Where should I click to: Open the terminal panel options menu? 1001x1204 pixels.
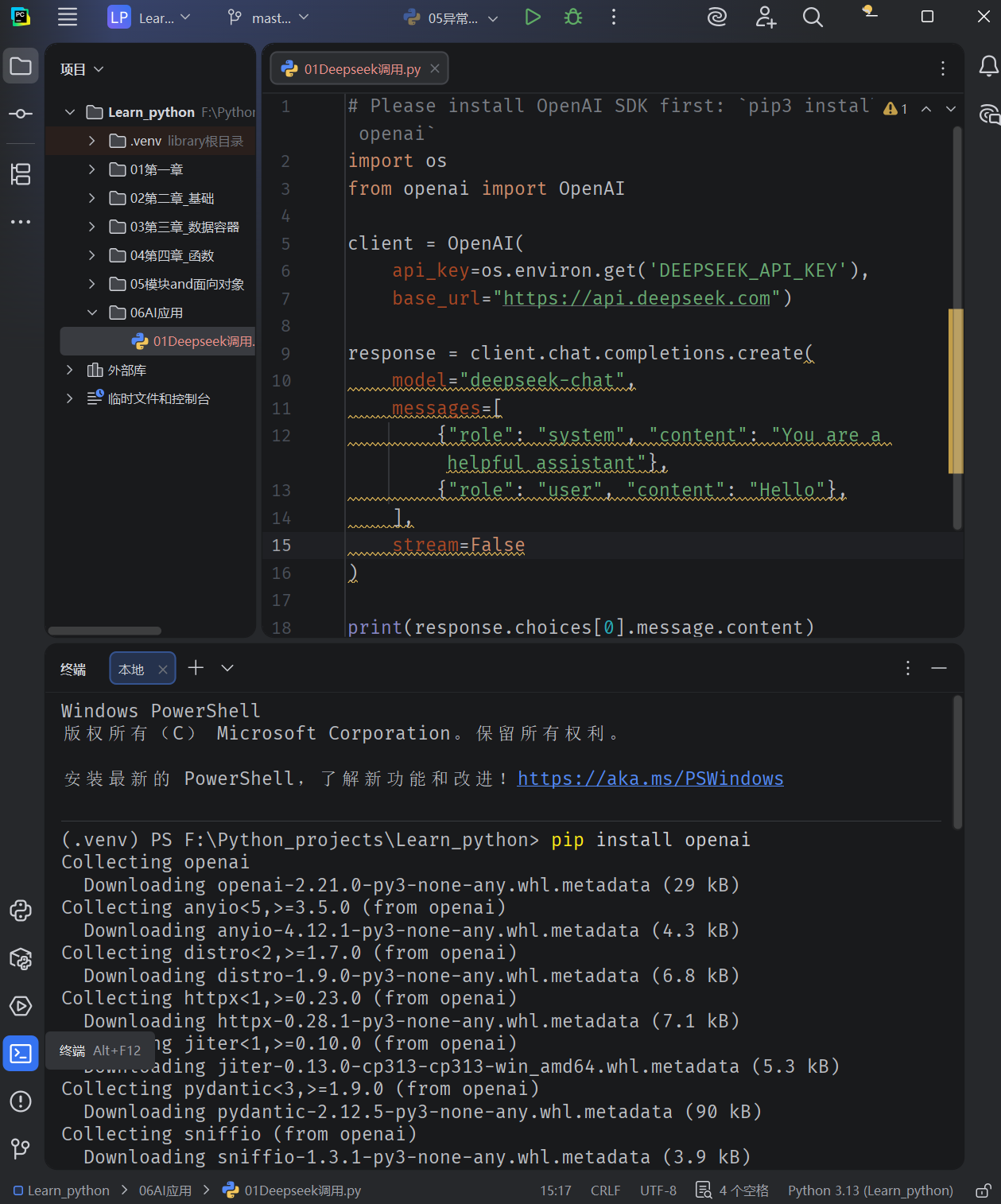[x=907, y=668]
